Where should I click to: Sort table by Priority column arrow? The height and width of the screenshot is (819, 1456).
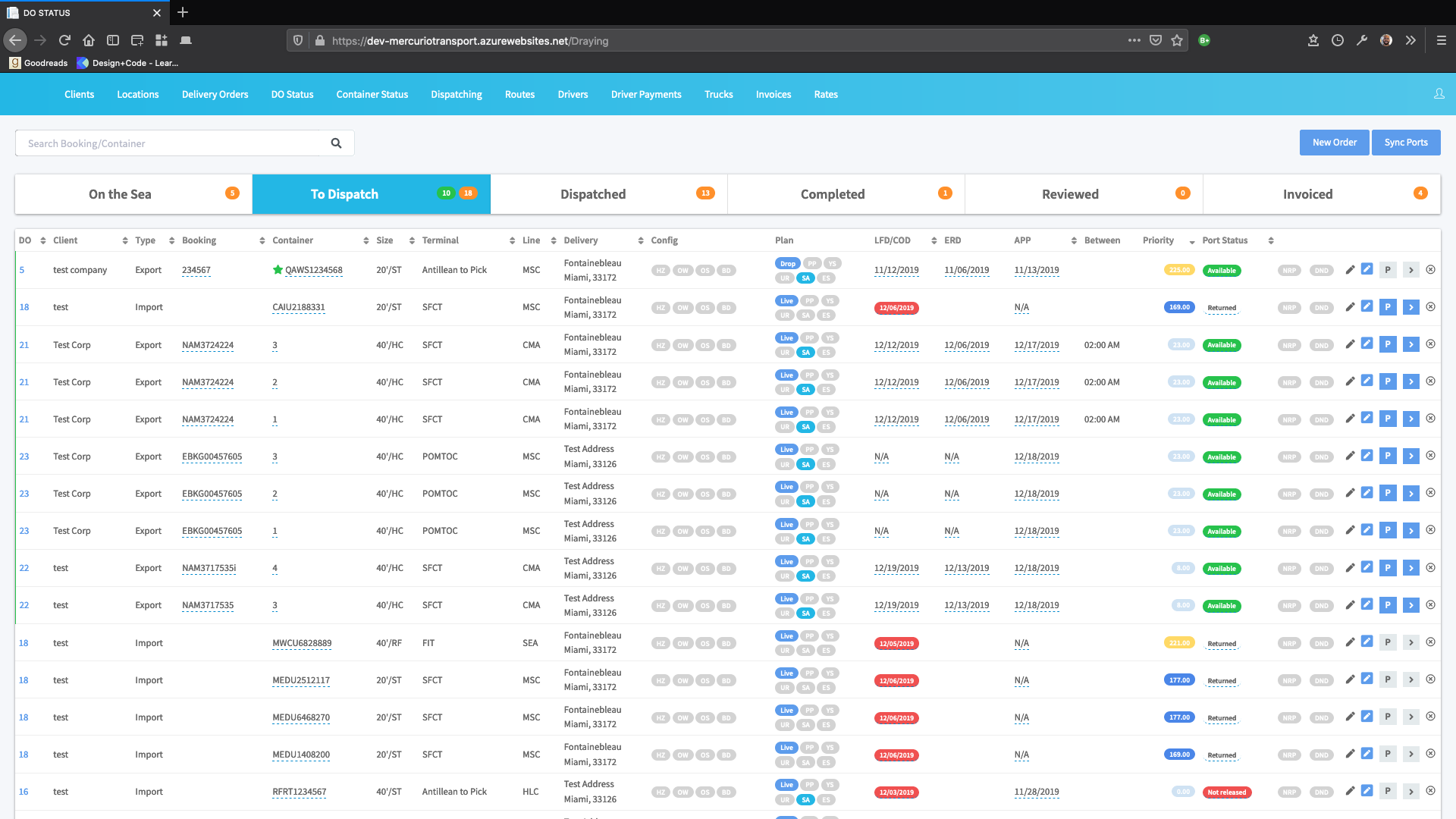click(x=1191, y=241)
